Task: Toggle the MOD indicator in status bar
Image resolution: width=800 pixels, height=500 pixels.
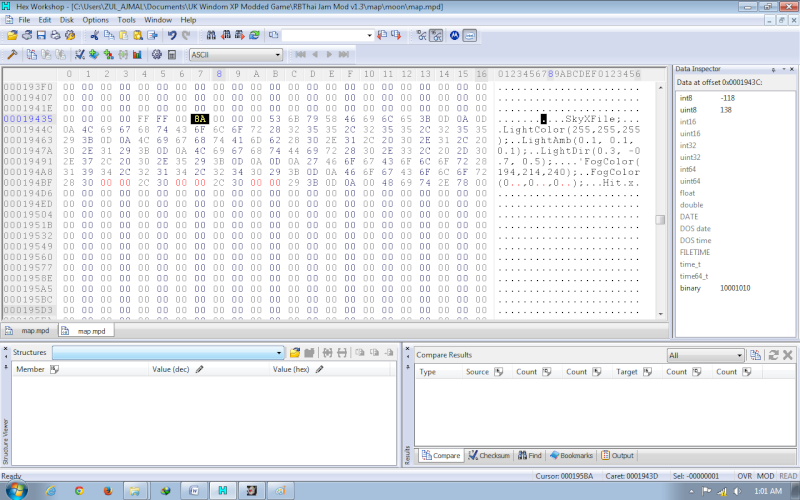Action: (765, 476)
